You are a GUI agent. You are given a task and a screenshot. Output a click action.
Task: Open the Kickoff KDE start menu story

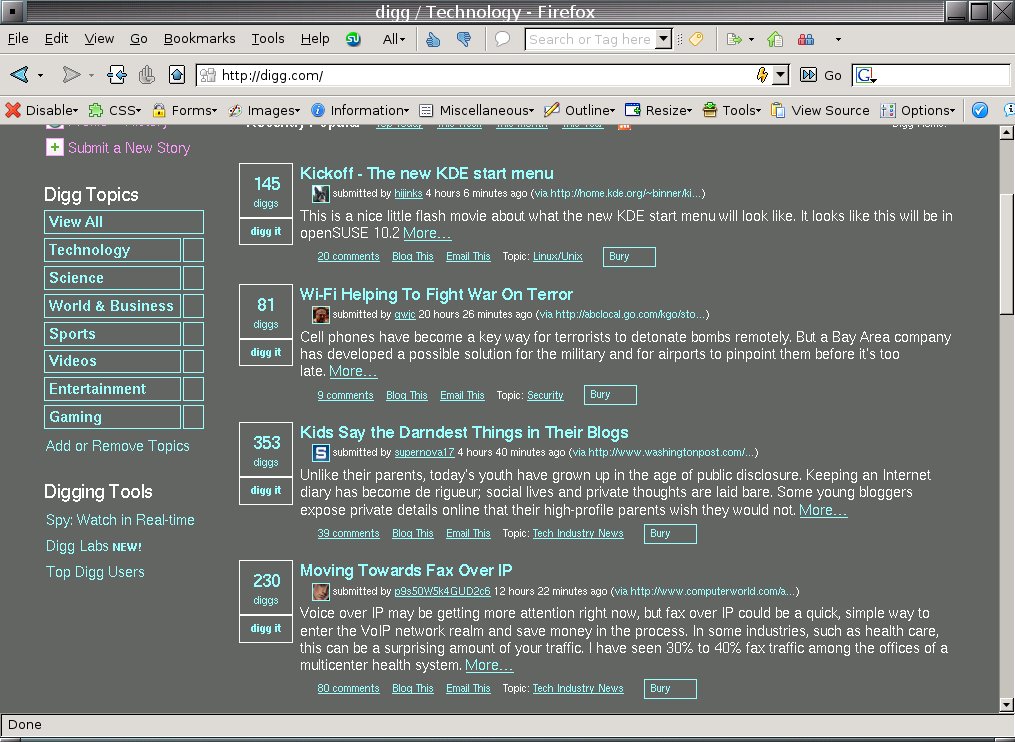(427, 174)
